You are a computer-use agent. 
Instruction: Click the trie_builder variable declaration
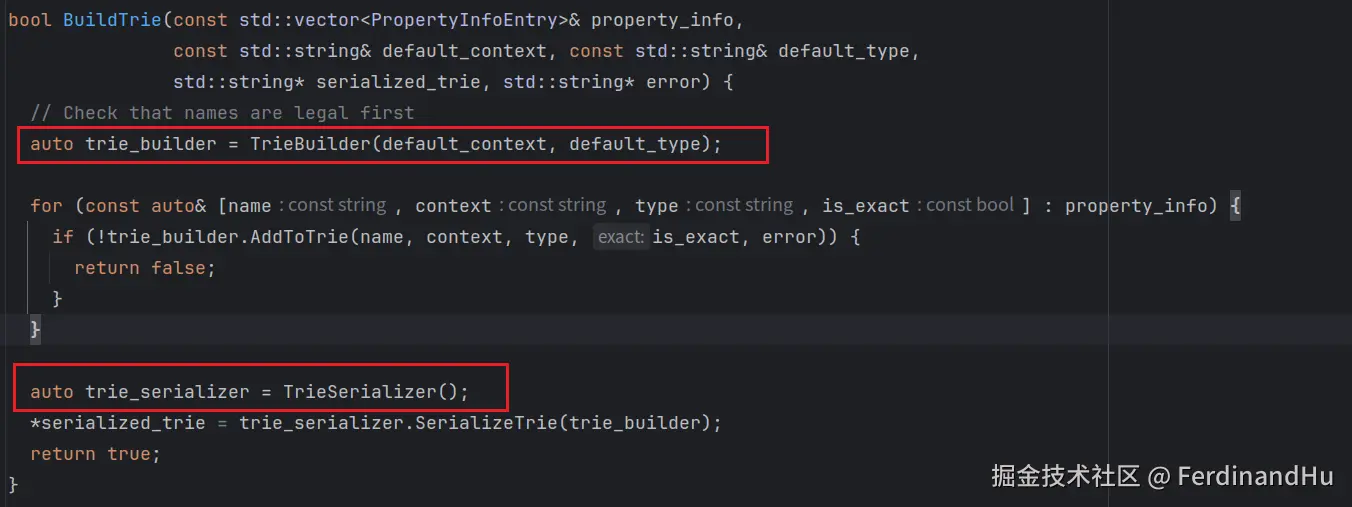coord(150,144)
